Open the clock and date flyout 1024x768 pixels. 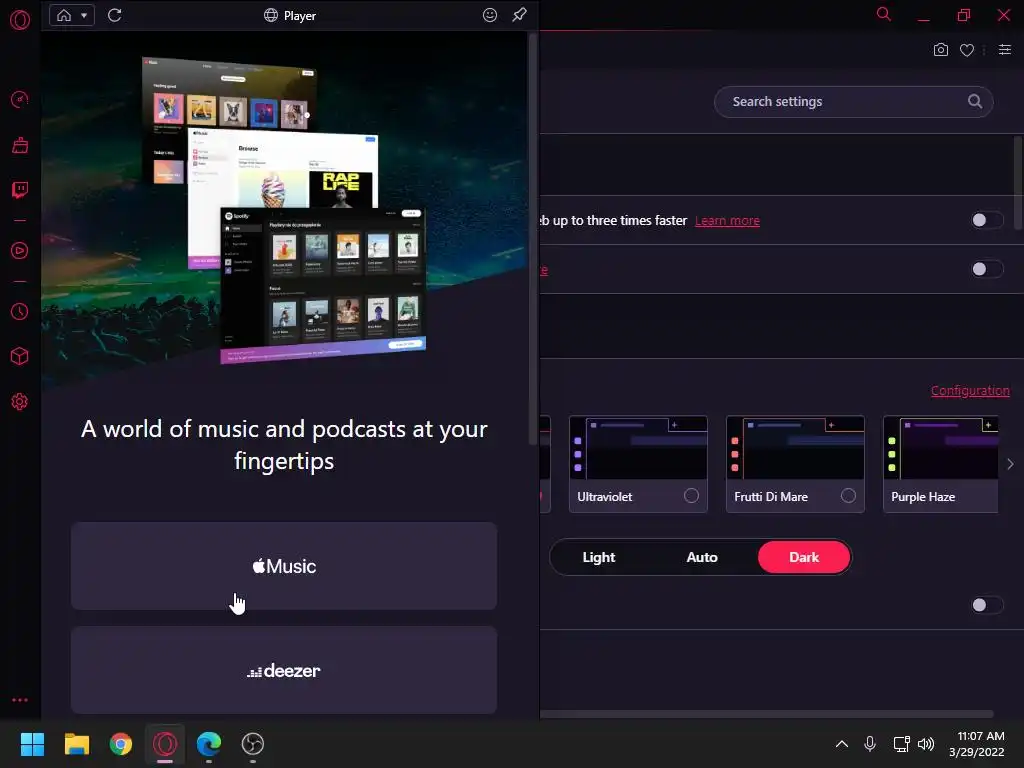[977, 744]
